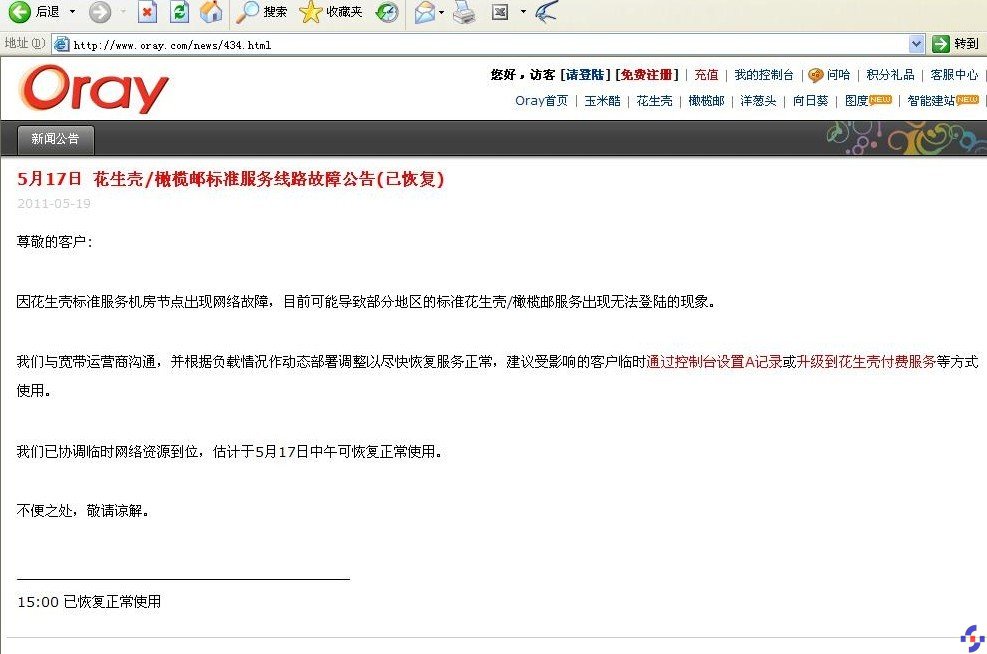Click the Mail envelope toolbar icon

[x=426, y=11]
